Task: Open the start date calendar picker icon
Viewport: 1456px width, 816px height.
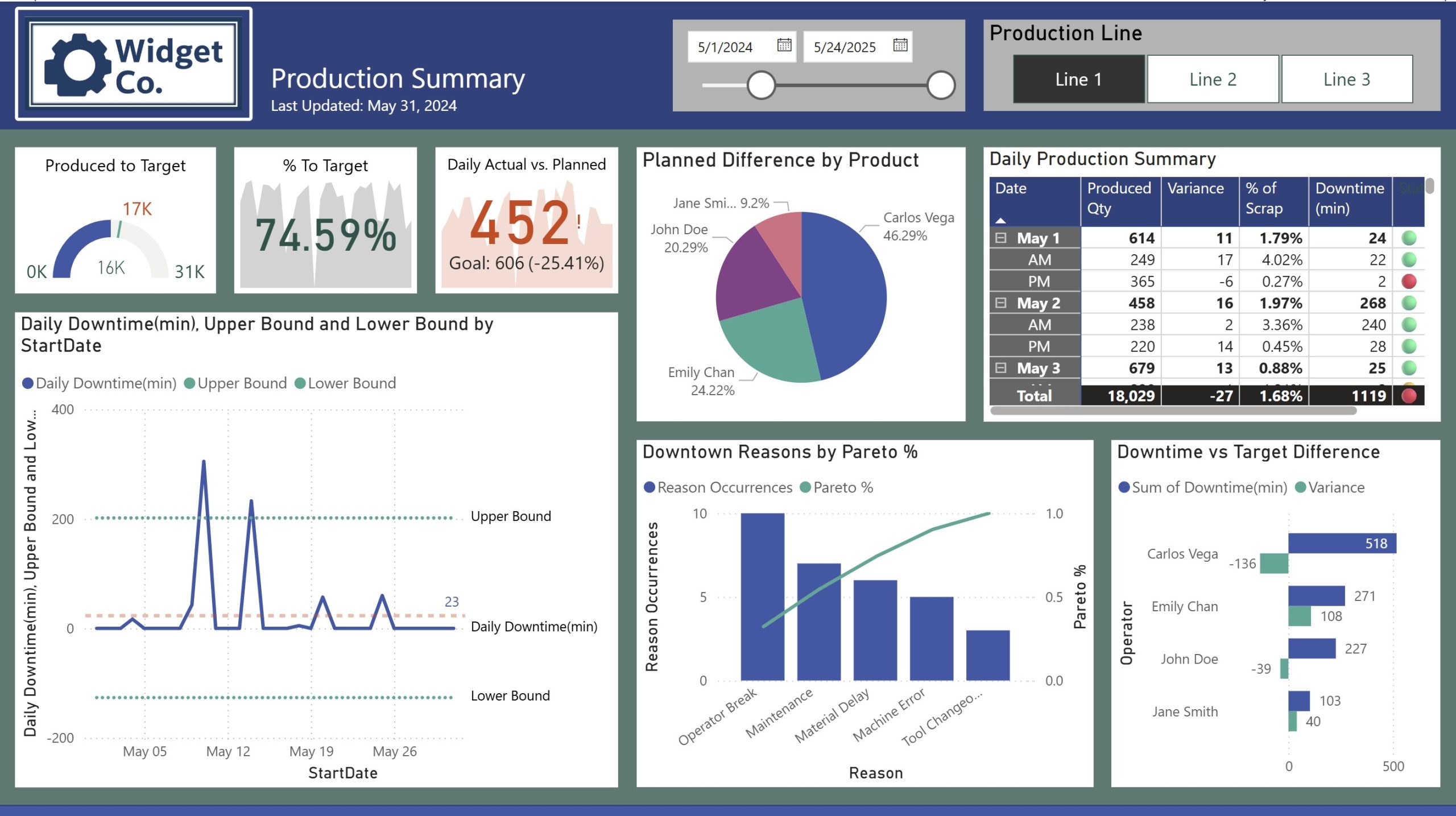Action: pos(784,45)
